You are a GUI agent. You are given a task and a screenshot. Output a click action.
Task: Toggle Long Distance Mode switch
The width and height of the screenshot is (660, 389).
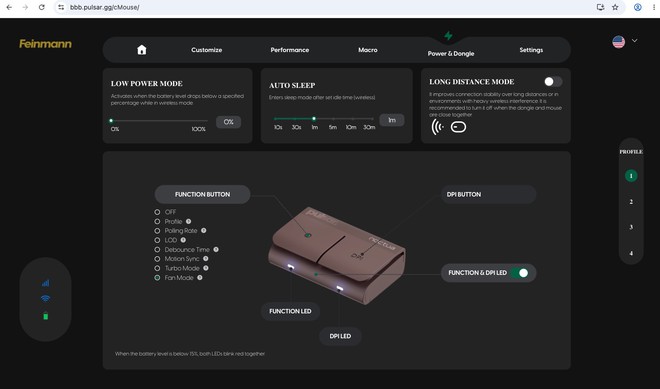pos(553,81)
